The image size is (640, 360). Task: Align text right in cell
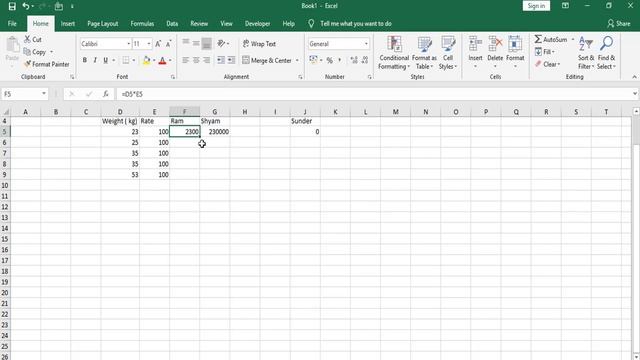207,60
